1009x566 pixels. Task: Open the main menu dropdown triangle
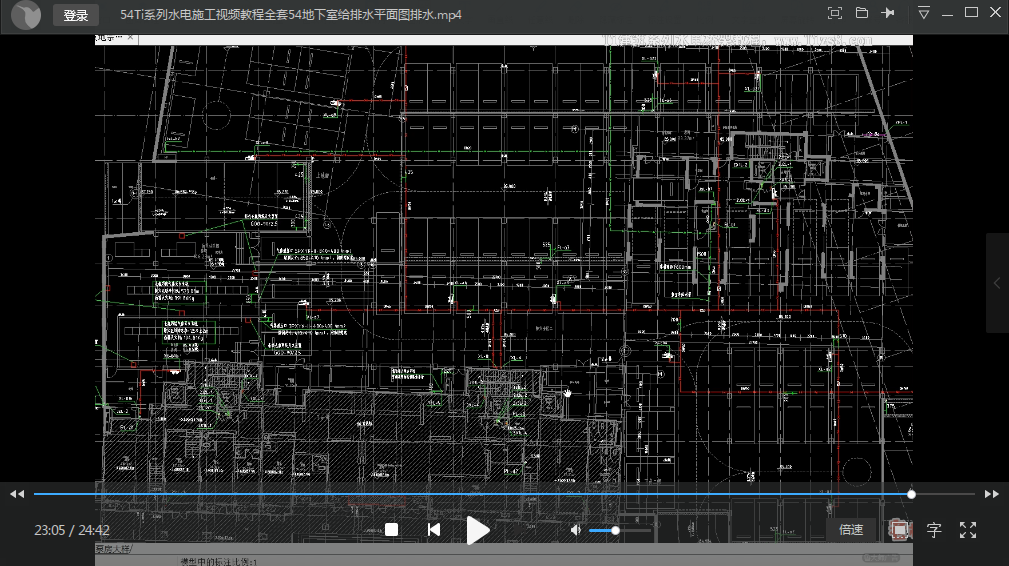[923, 13]
